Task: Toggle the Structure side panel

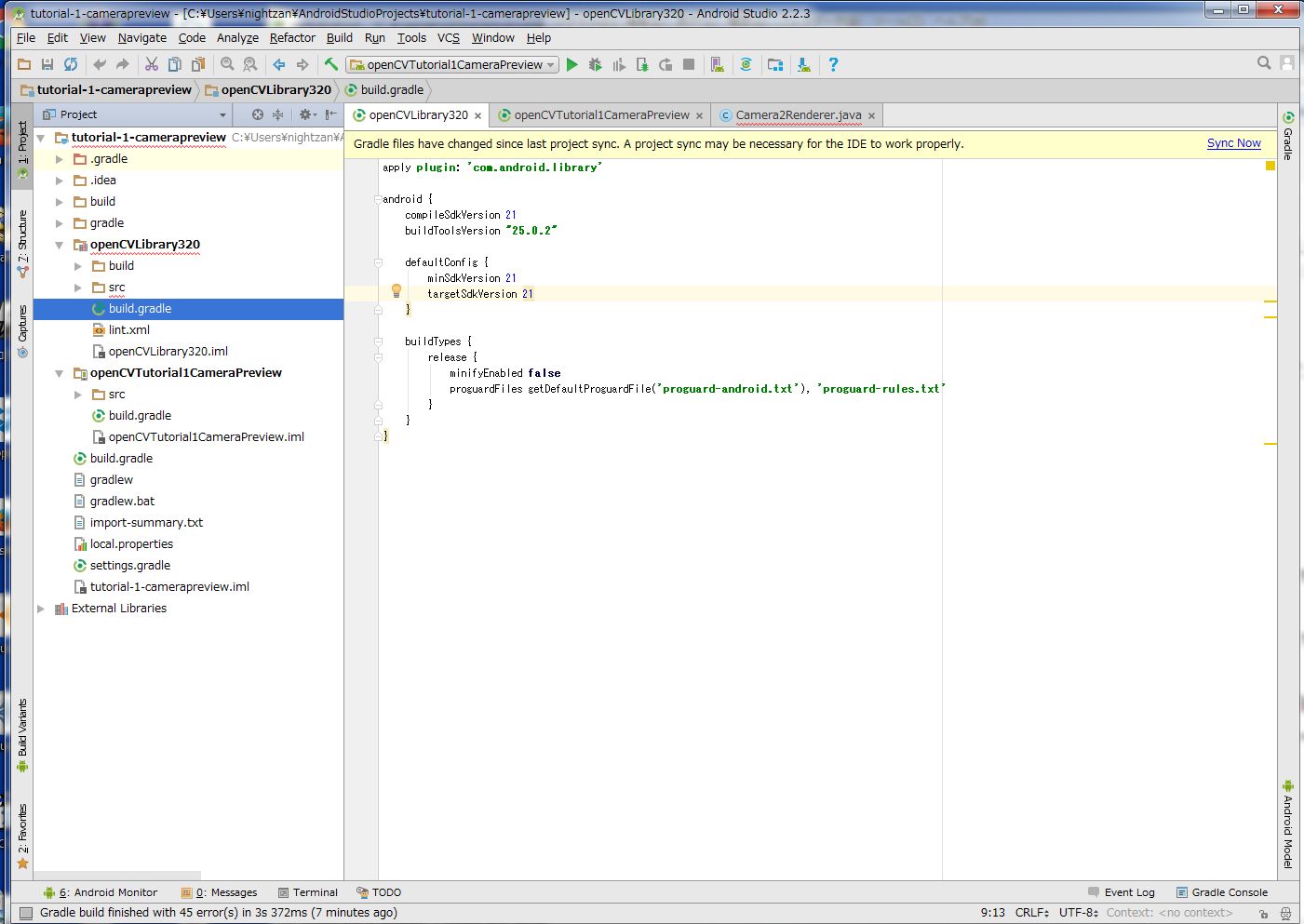Action: [22, 244]
